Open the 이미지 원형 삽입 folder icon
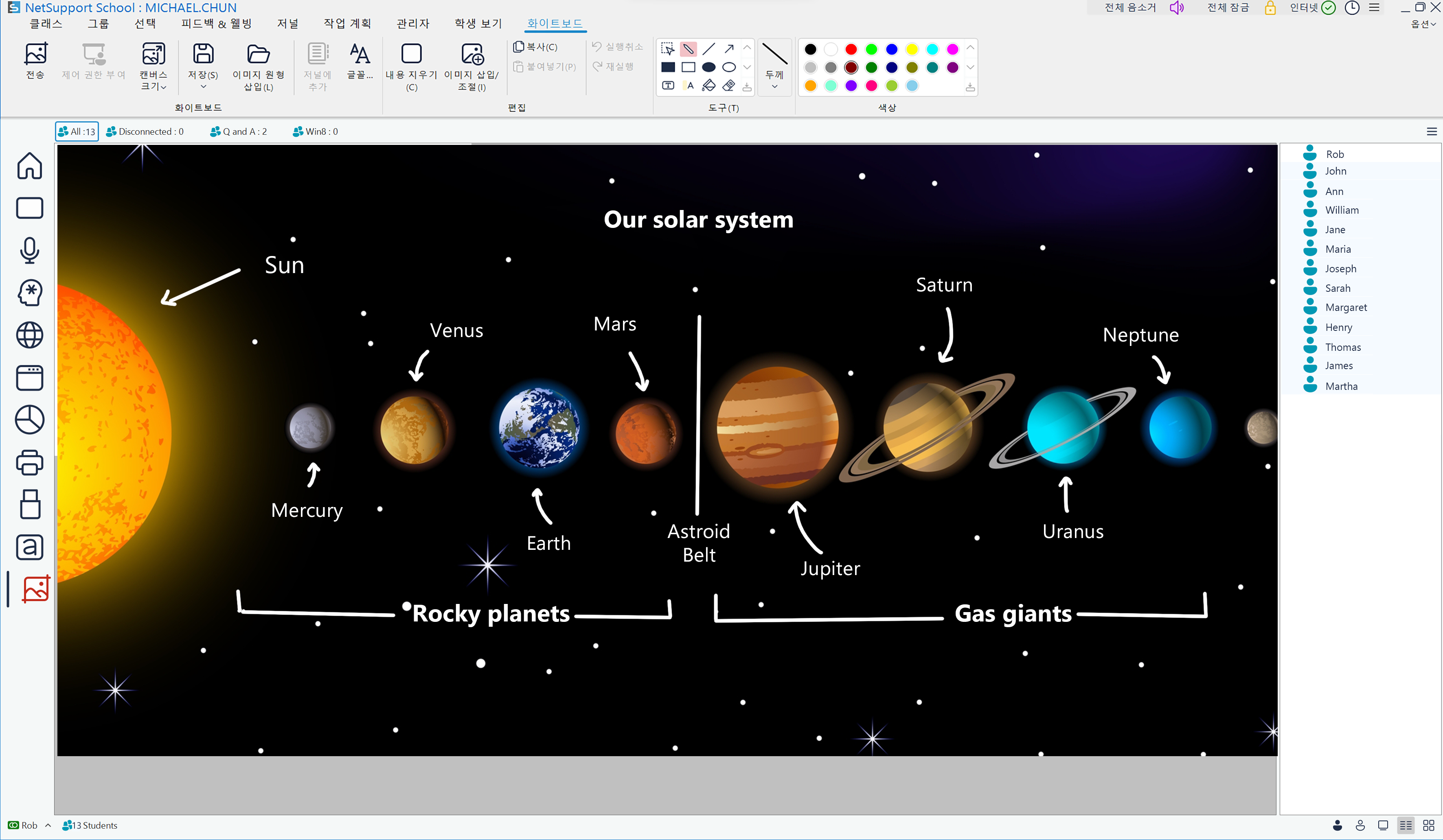The image size is (1443, 840). point(258,55)
